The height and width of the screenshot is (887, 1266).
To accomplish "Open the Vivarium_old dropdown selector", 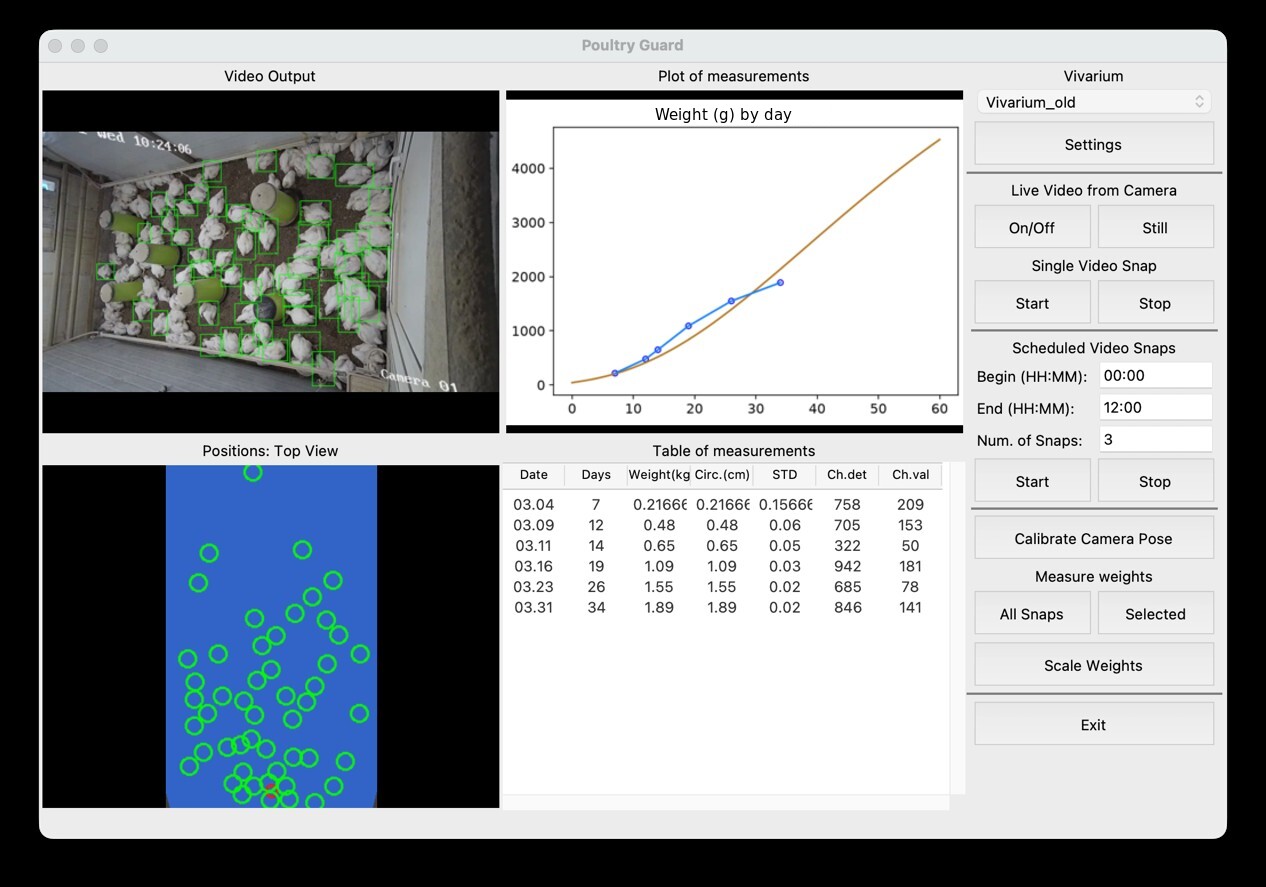I will point(1093,102).
